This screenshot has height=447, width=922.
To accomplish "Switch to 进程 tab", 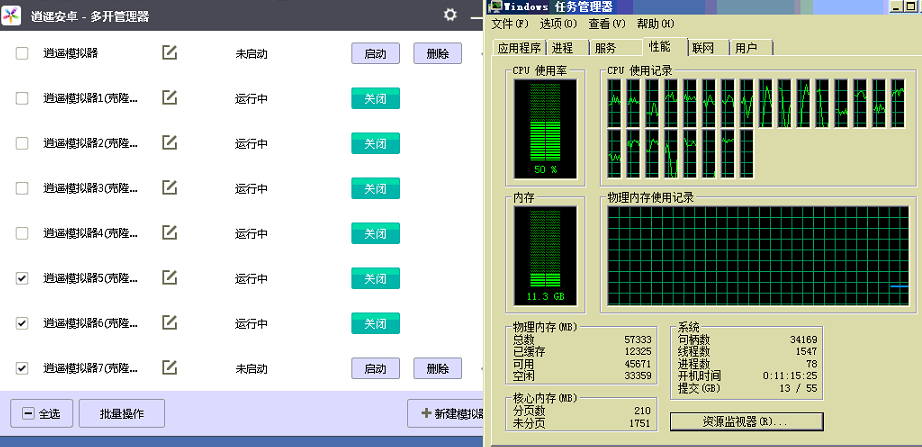I will tap(568, 48).
